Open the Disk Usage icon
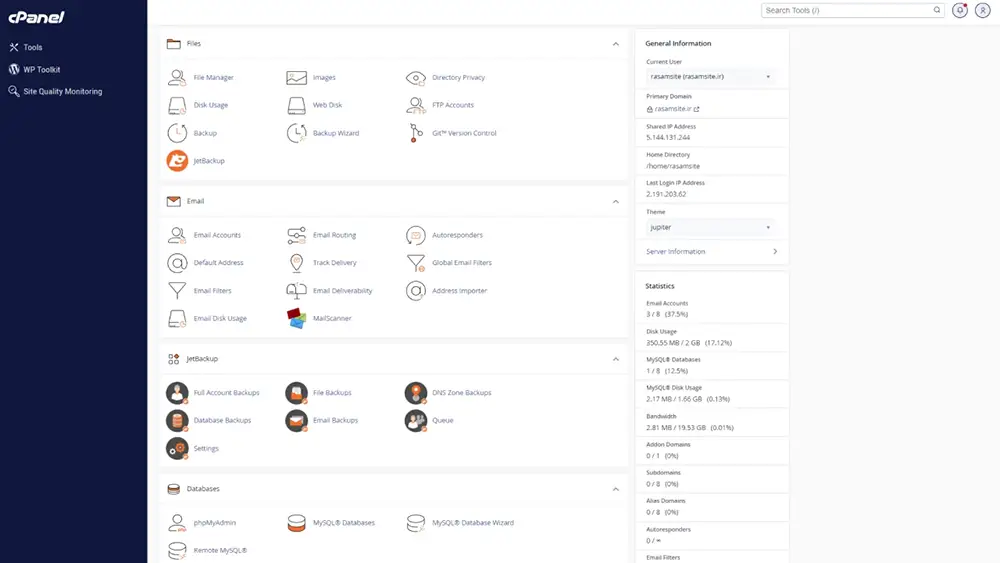 [177, 105]
